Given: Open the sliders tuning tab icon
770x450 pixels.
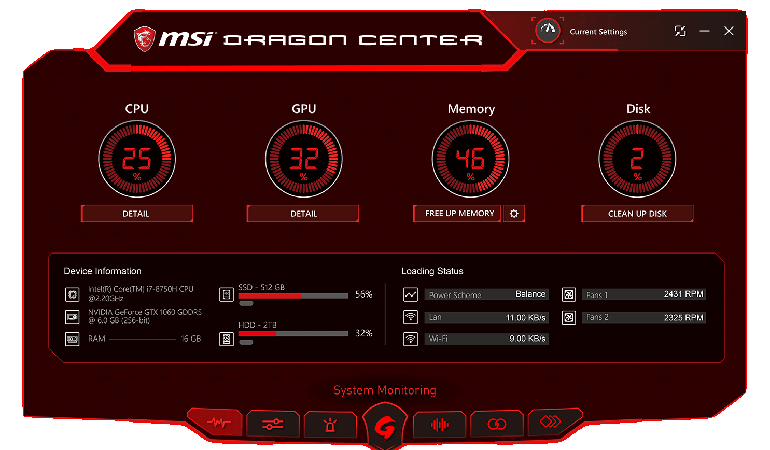Looking at the screenshot, I should click(x=273, y=424).
